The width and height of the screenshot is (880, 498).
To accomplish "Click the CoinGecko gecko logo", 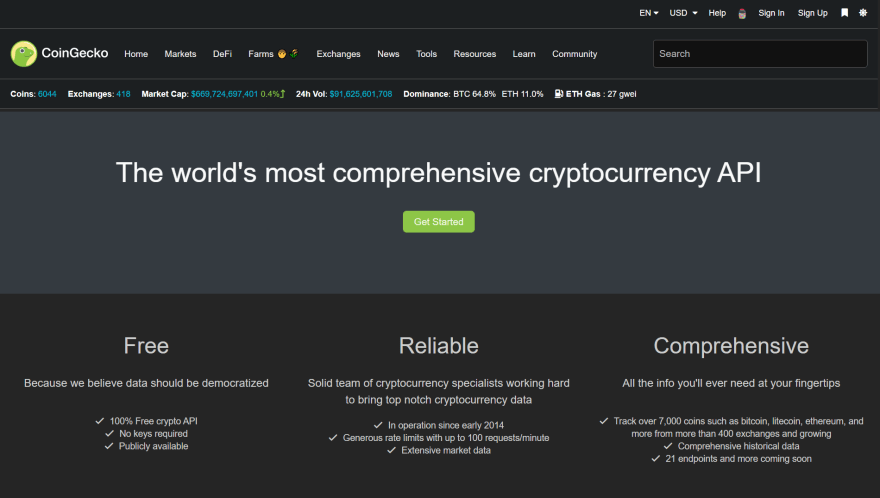I will 24,54.
